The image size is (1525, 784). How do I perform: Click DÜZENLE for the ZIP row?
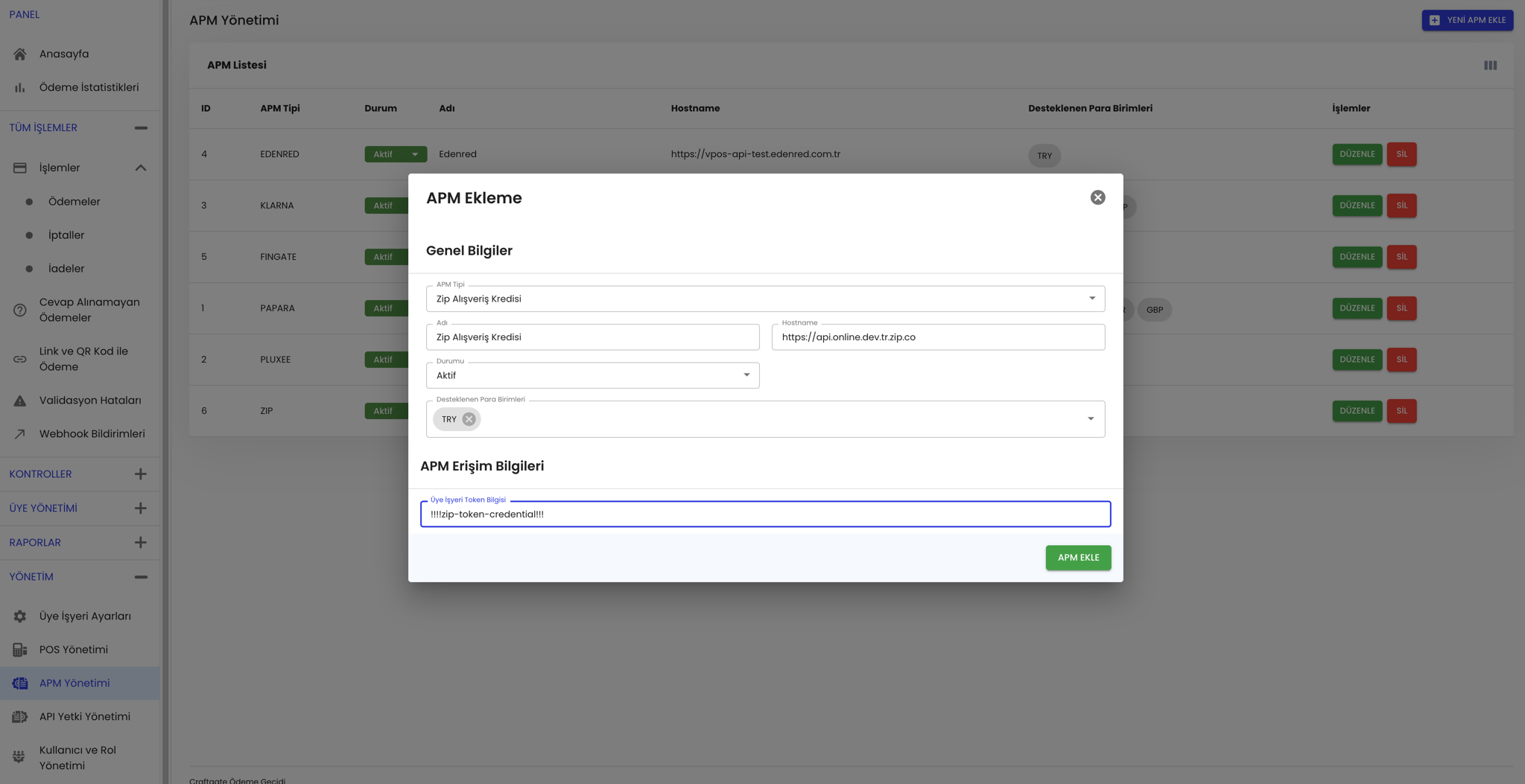pyautogui.click(x=1357, y=411)
